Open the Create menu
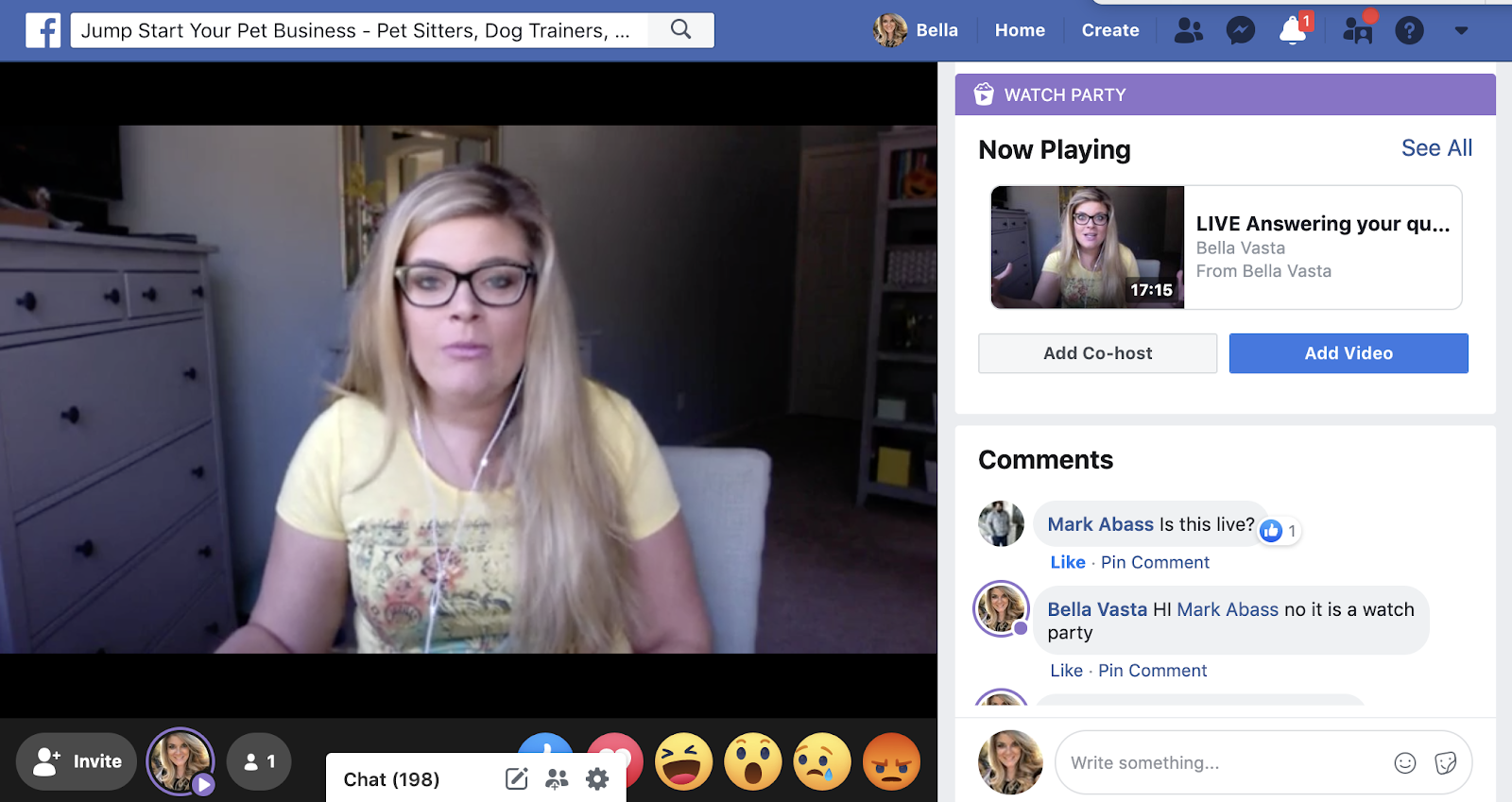The height and width of the screenshot is (802, 1512). 1110,30
